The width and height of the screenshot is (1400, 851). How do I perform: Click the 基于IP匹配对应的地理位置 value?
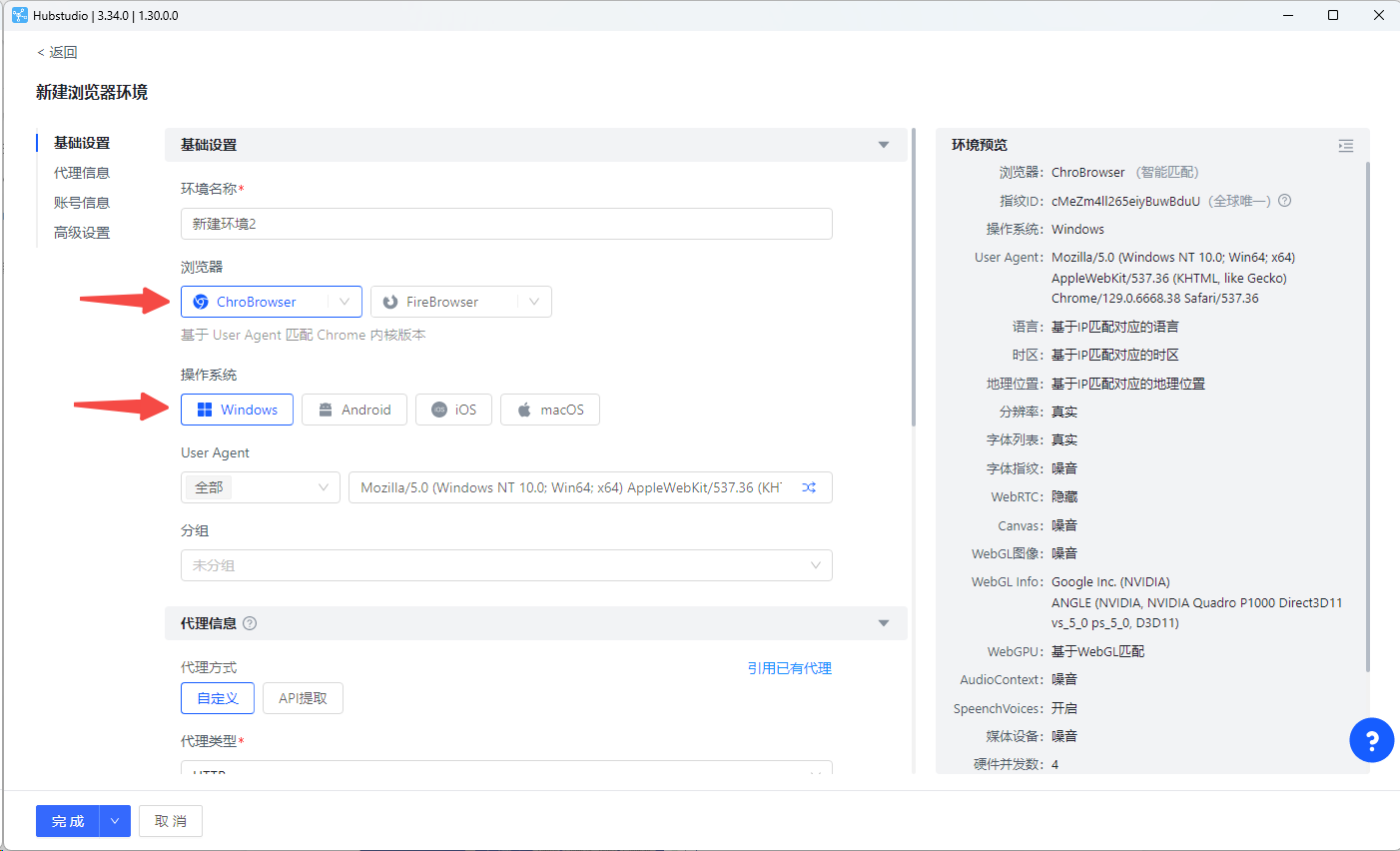pos(1127,384)
